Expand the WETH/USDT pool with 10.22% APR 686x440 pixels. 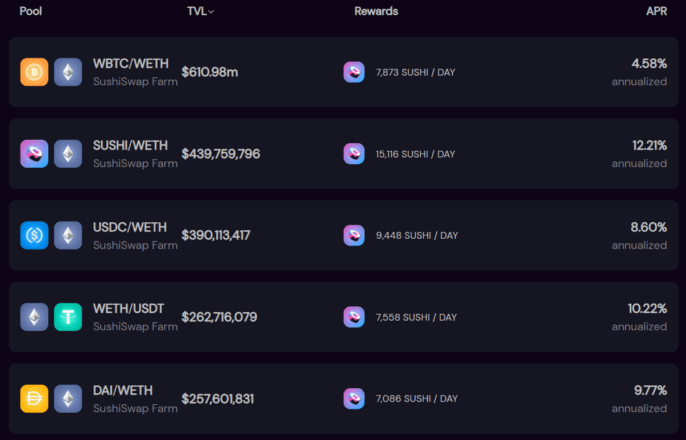[x=343, y=317]
